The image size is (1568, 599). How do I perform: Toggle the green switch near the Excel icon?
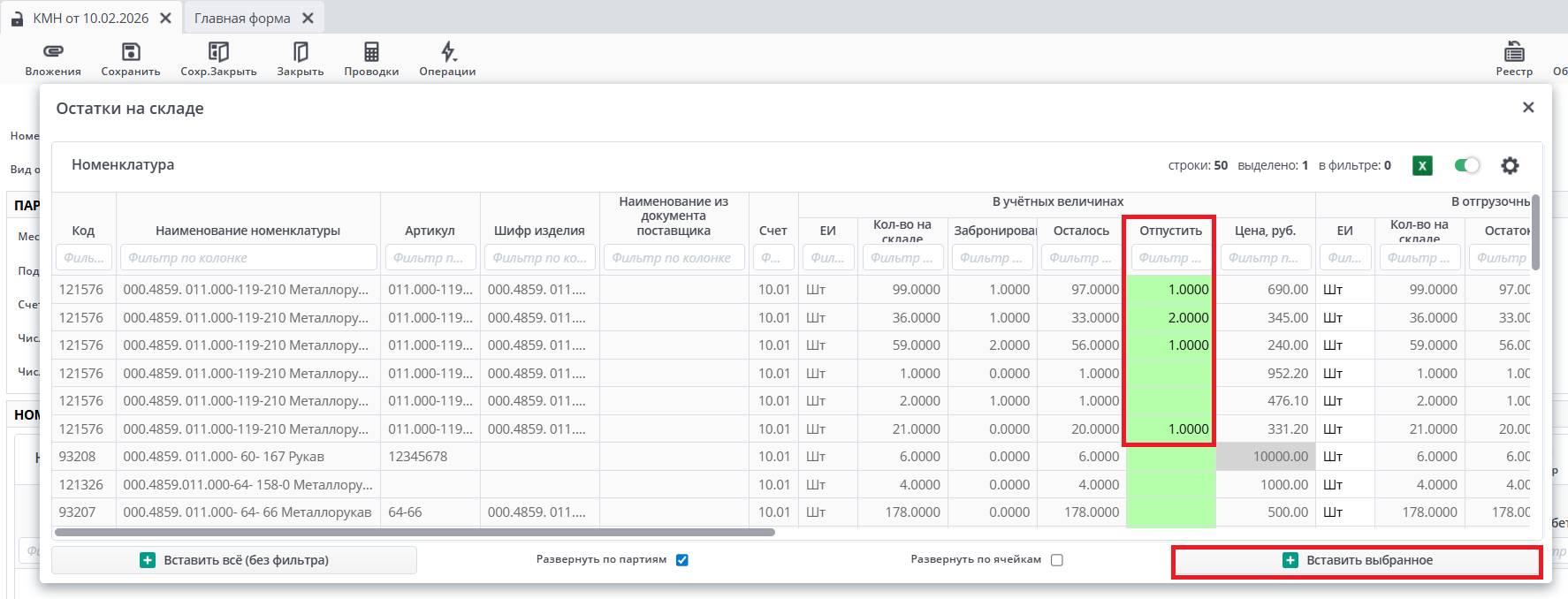coord(1467,165)
